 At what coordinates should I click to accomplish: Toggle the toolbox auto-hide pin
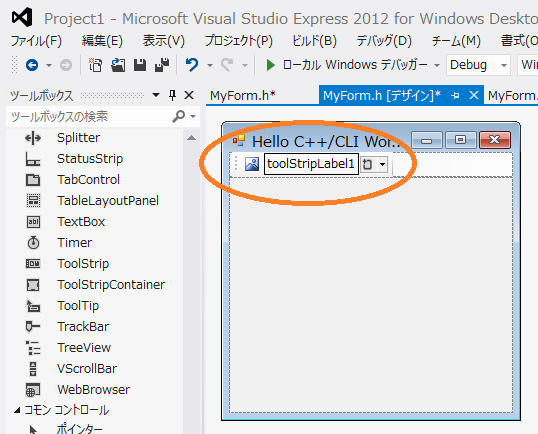pyautogui.click(x=173, y=95)
